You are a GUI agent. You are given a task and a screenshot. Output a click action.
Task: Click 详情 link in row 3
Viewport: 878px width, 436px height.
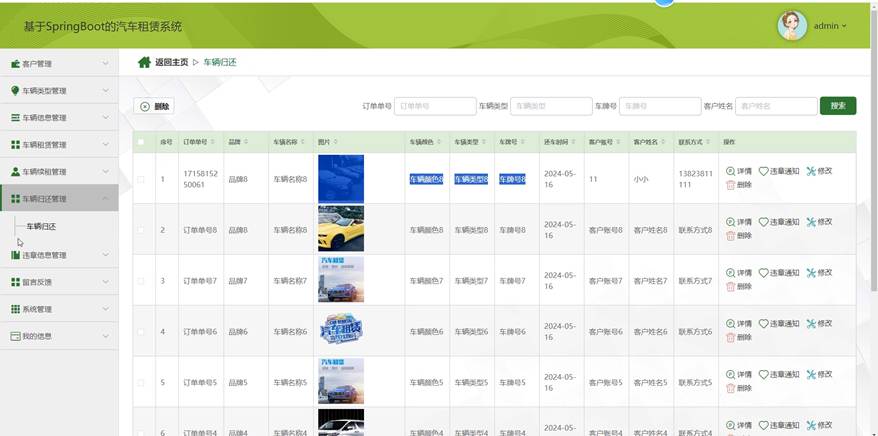coord(744,273)
